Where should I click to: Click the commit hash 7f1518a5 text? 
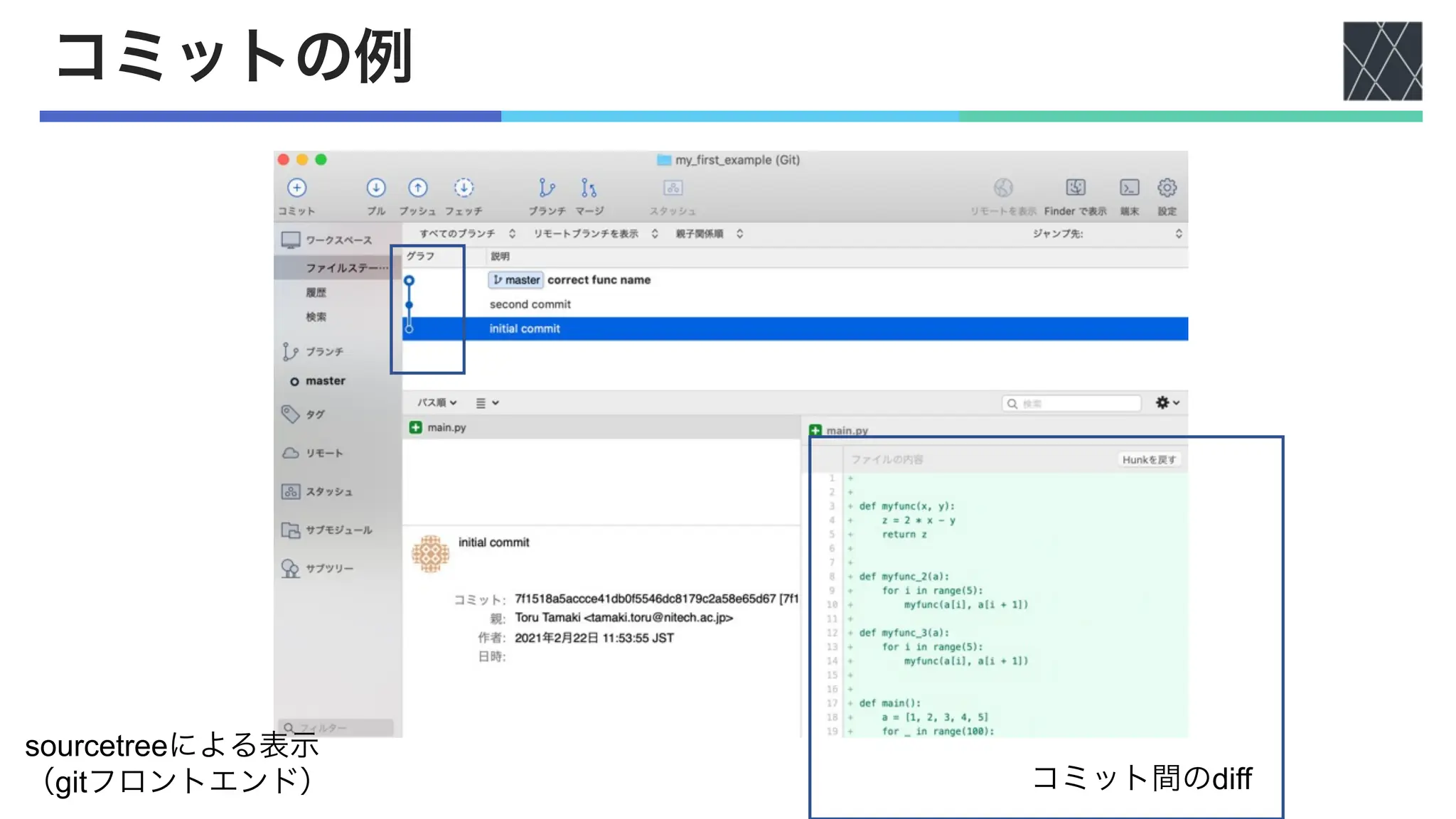coord(646,599)
